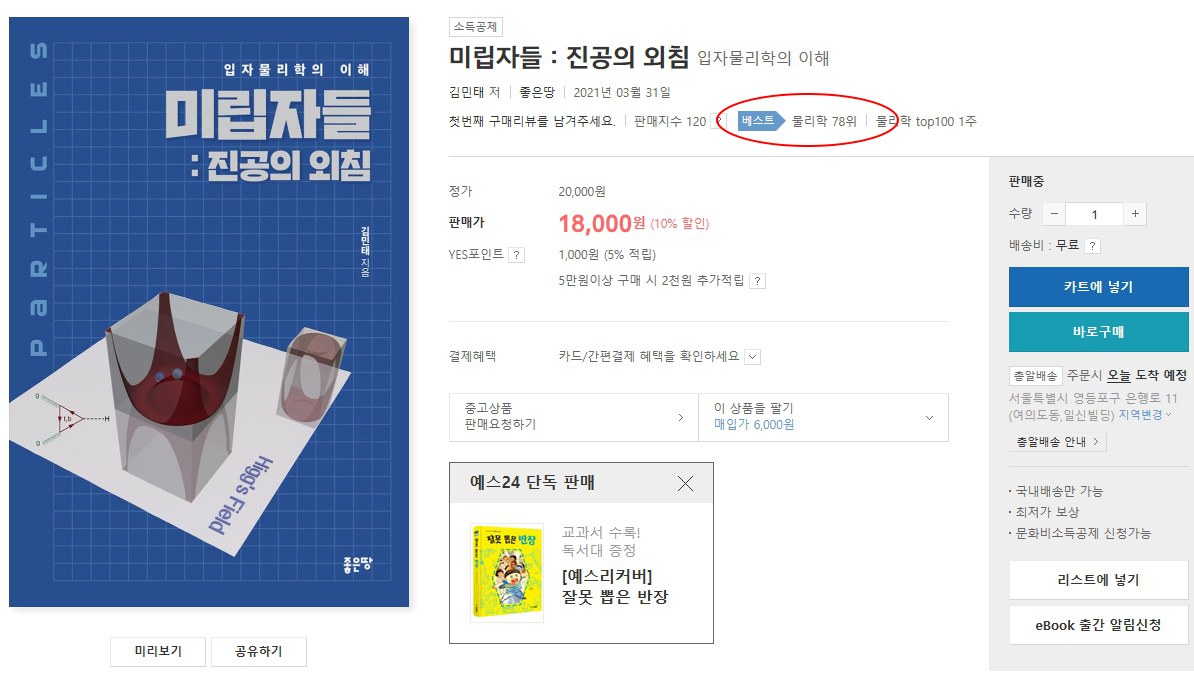Click the 배송비 무료 question mark icon
Viewport: 1194px width, 675px height.
pos(1092,245)
